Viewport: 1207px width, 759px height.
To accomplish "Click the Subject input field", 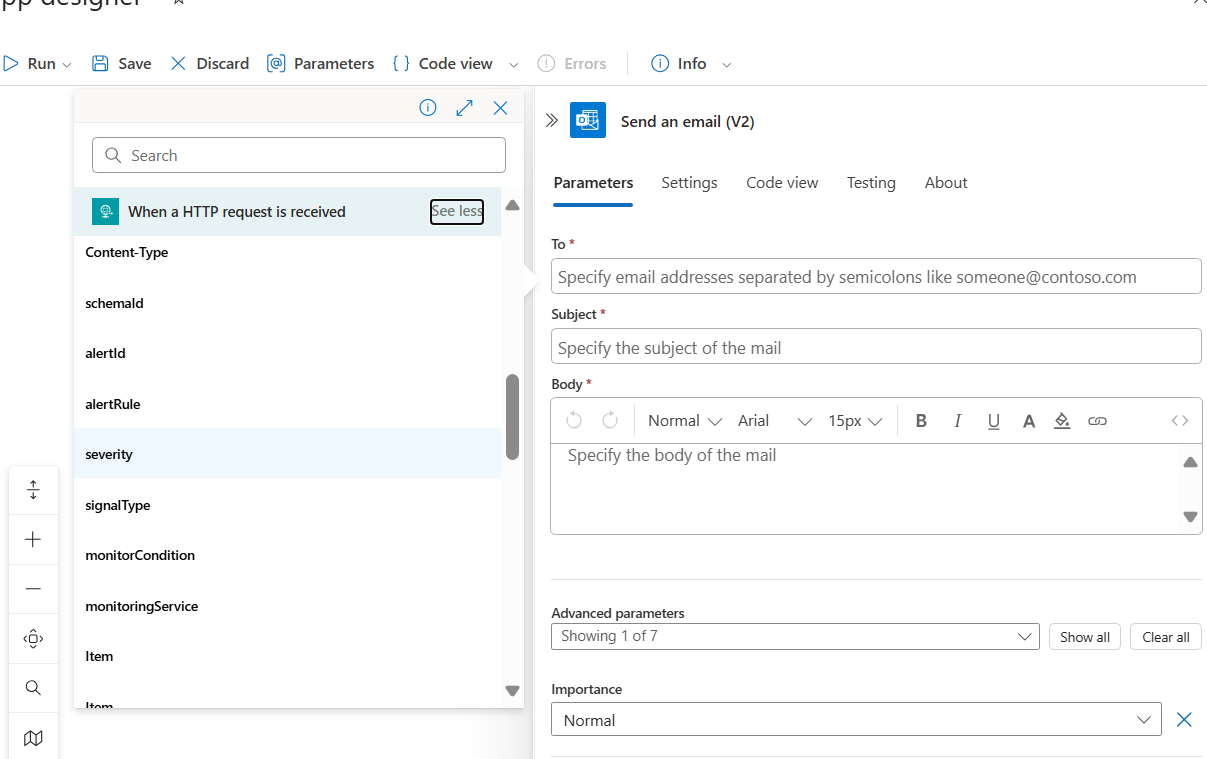I will pyautogui.click(x=876, y=347).
